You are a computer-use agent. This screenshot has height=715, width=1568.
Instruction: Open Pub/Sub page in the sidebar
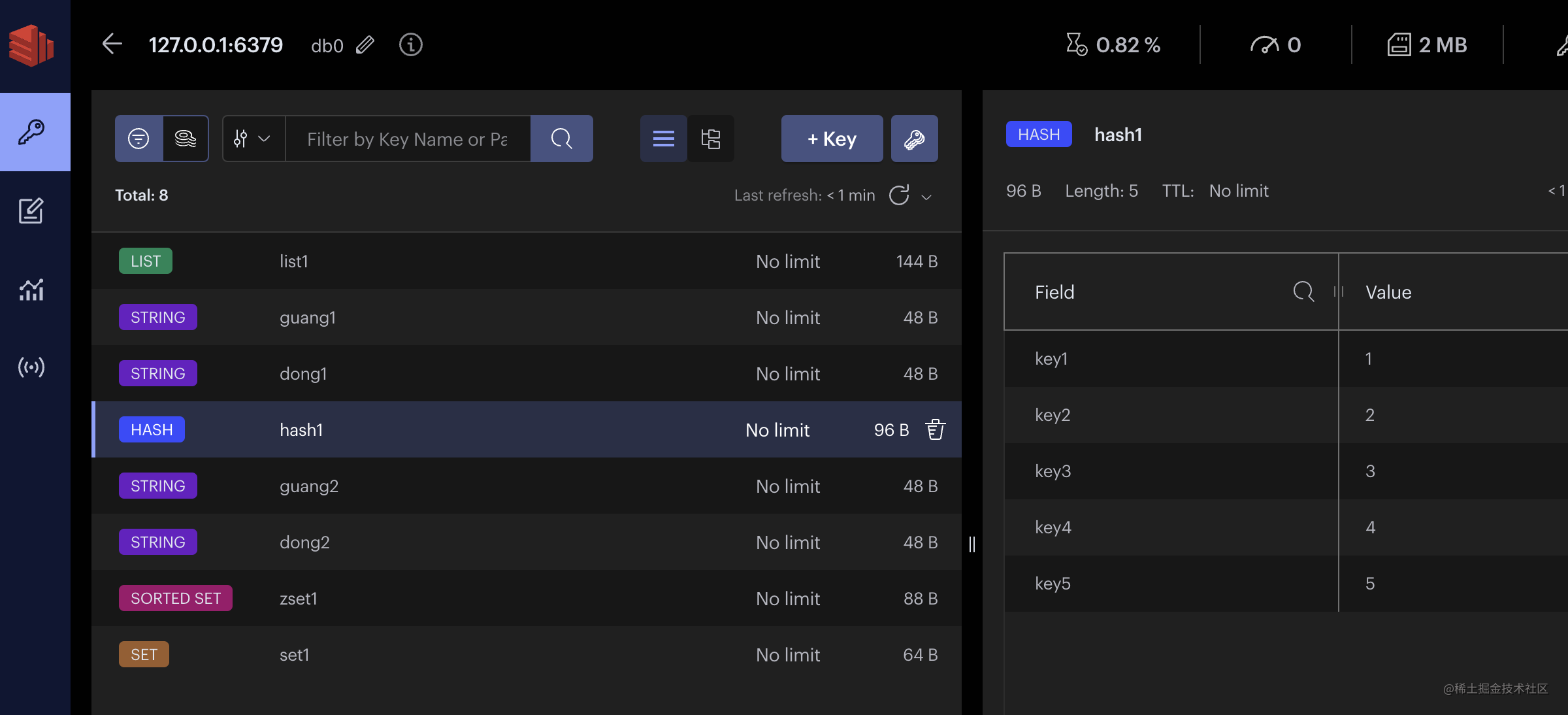[x=31, y=367]
